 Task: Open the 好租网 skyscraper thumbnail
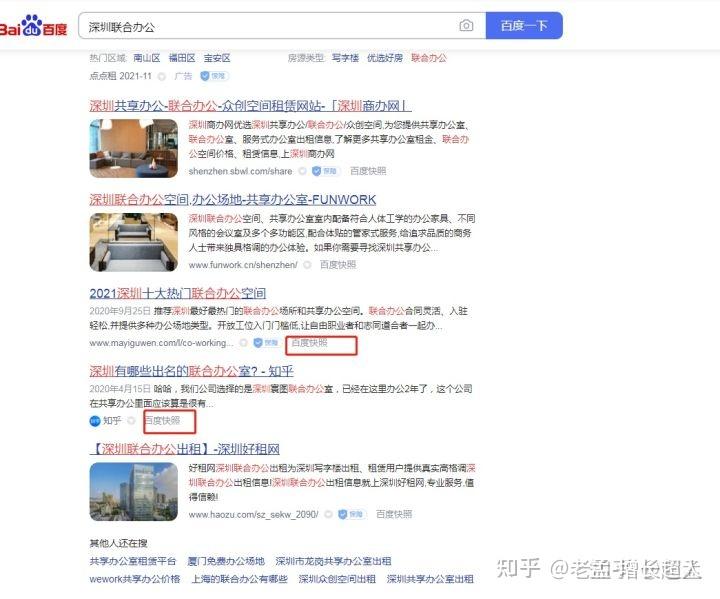click(134, 492)
